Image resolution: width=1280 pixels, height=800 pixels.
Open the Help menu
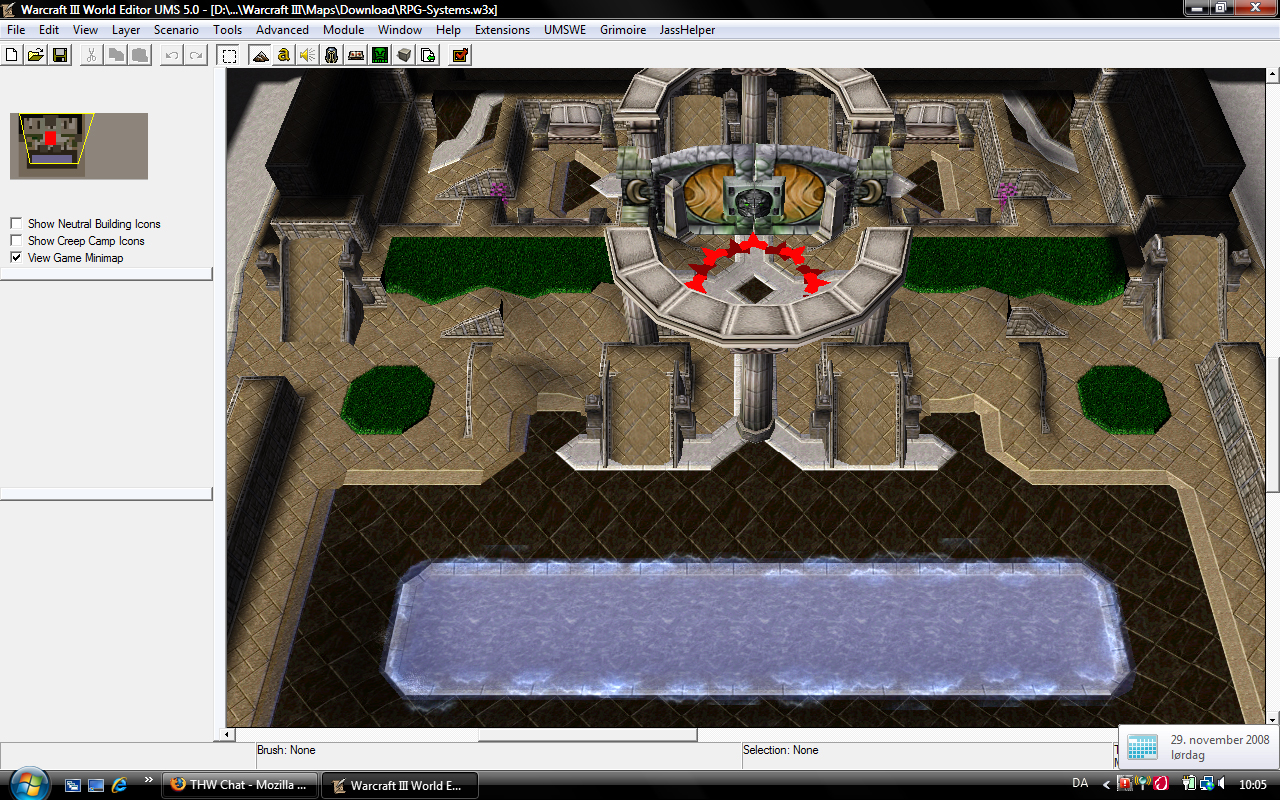(x=449, y=30)
